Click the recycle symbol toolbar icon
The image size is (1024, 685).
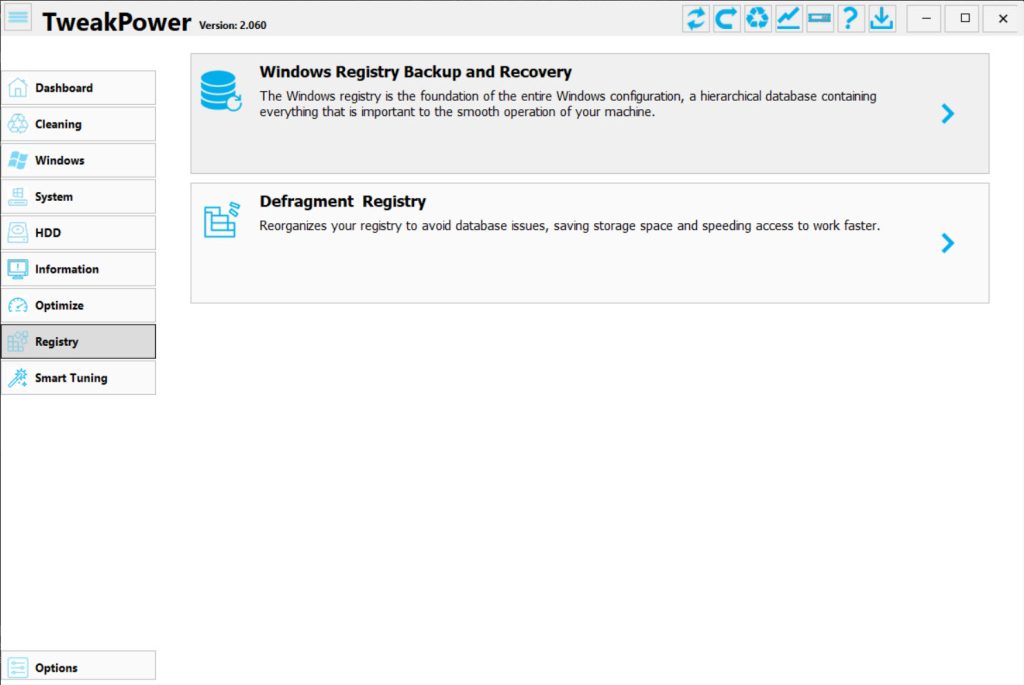758,18
